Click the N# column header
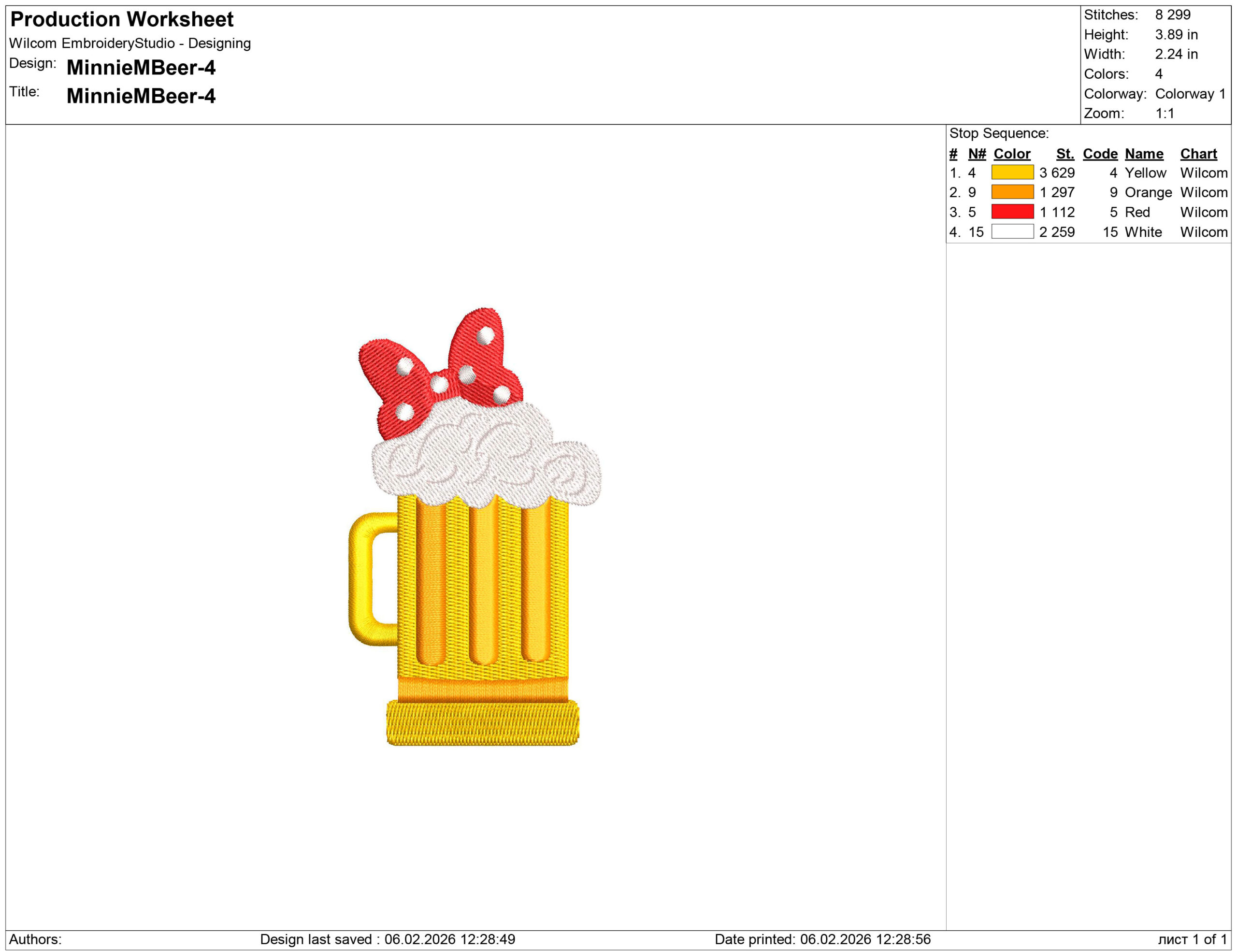The width and height of the screenshot is (1237, 952). coord(977,154)
